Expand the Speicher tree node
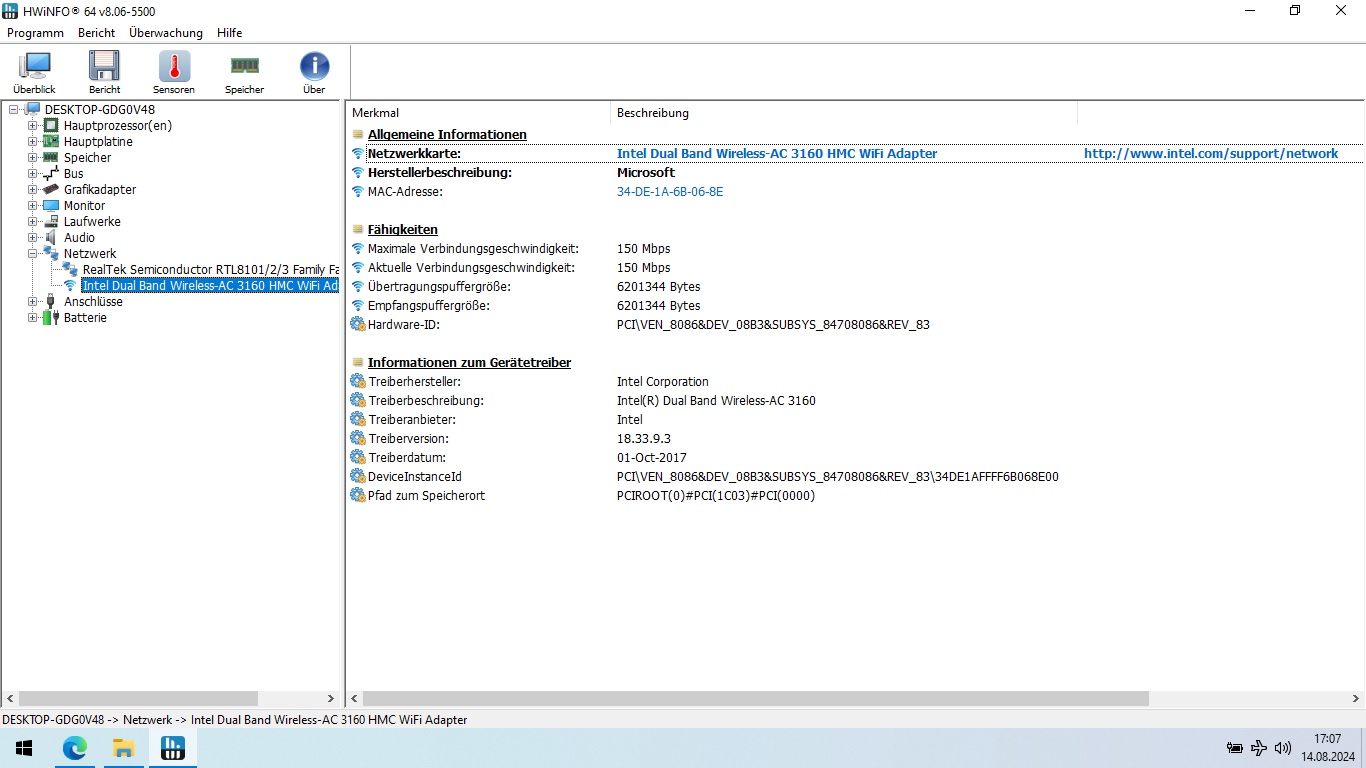This screenshot has width=1366, height=768. tap(33, 158)
